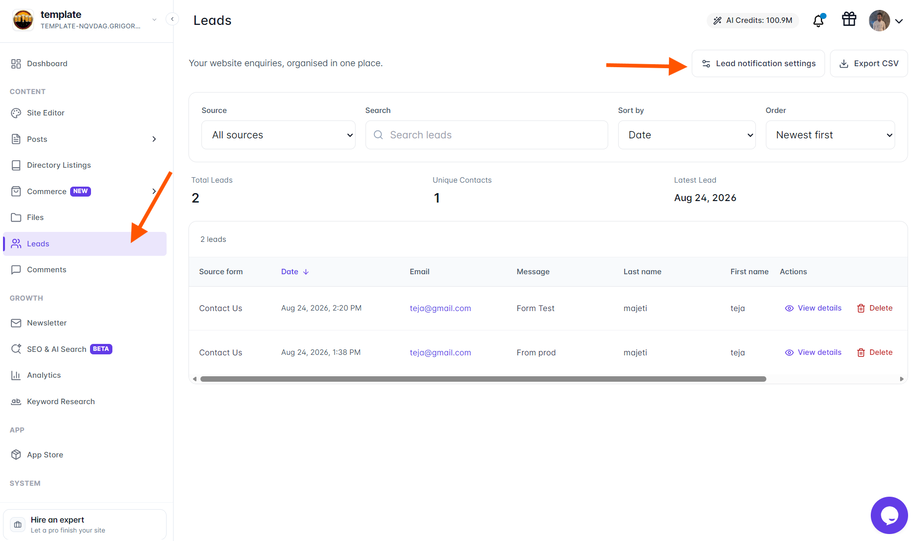Click the left scroll arrow of table

[x=195, y=379]
